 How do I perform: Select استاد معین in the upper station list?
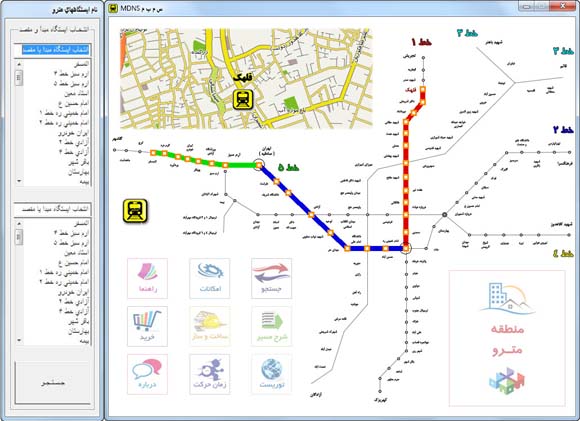click(77, 93)
